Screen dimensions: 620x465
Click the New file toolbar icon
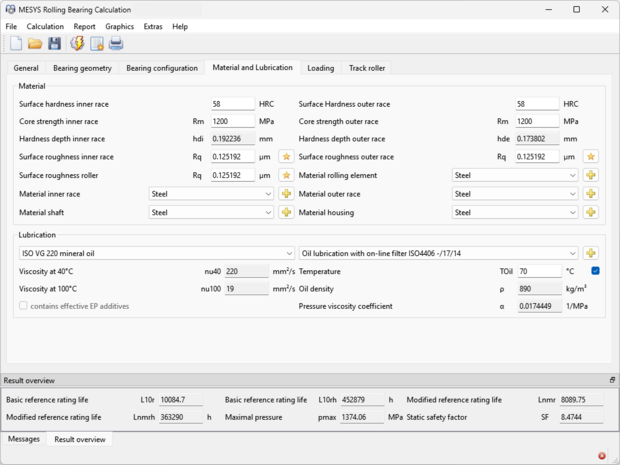(16, 43)
